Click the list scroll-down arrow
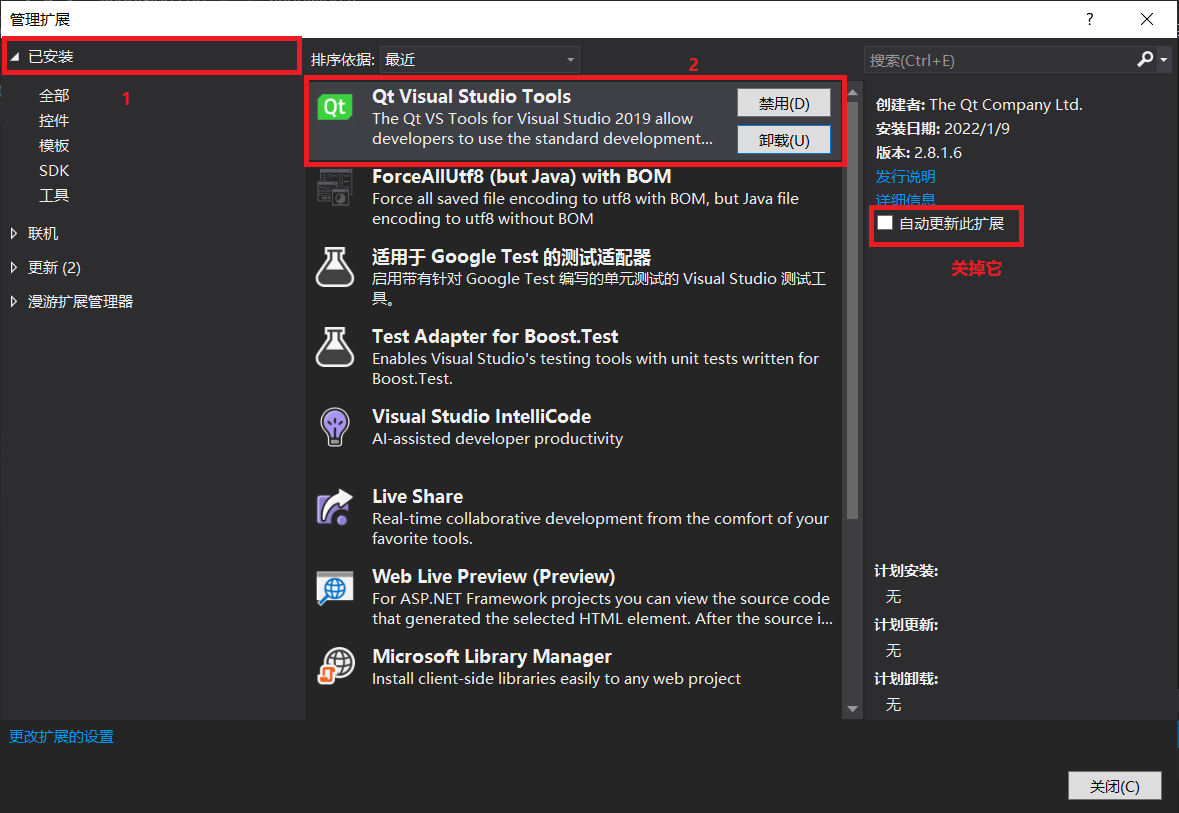The image size is (1179, 813). pyautogui.click(x=852, y=708)
